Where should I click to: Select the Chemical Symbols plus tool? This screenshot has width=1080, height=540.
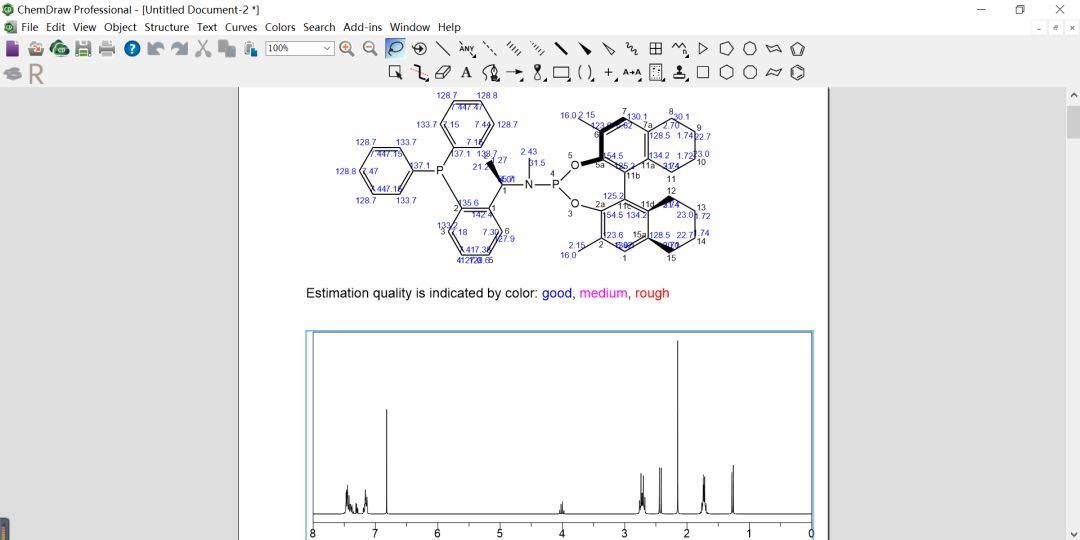point(609,72)
